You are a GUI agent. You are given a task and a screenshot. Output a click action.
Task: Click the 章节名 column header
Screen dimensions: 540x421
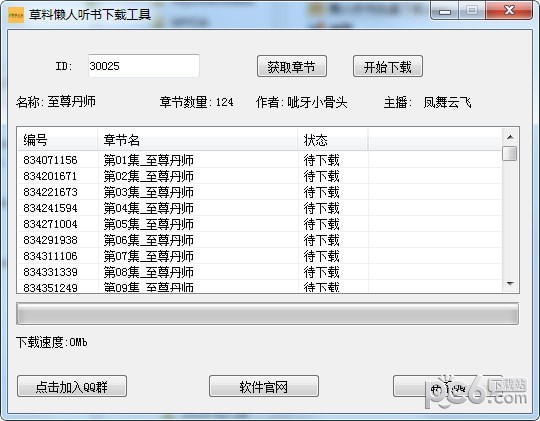pyautogui.click(x=198, y=140)
